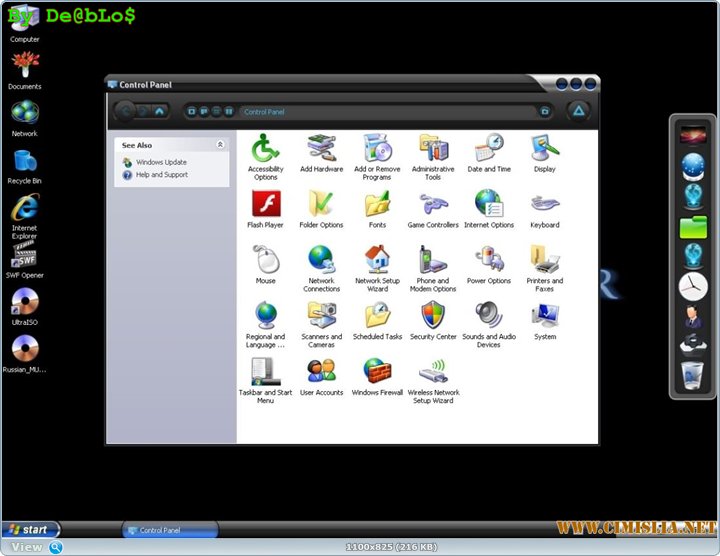Open the User Accounts applet
This screenshot has width=720, height=556.
point(321,374)
